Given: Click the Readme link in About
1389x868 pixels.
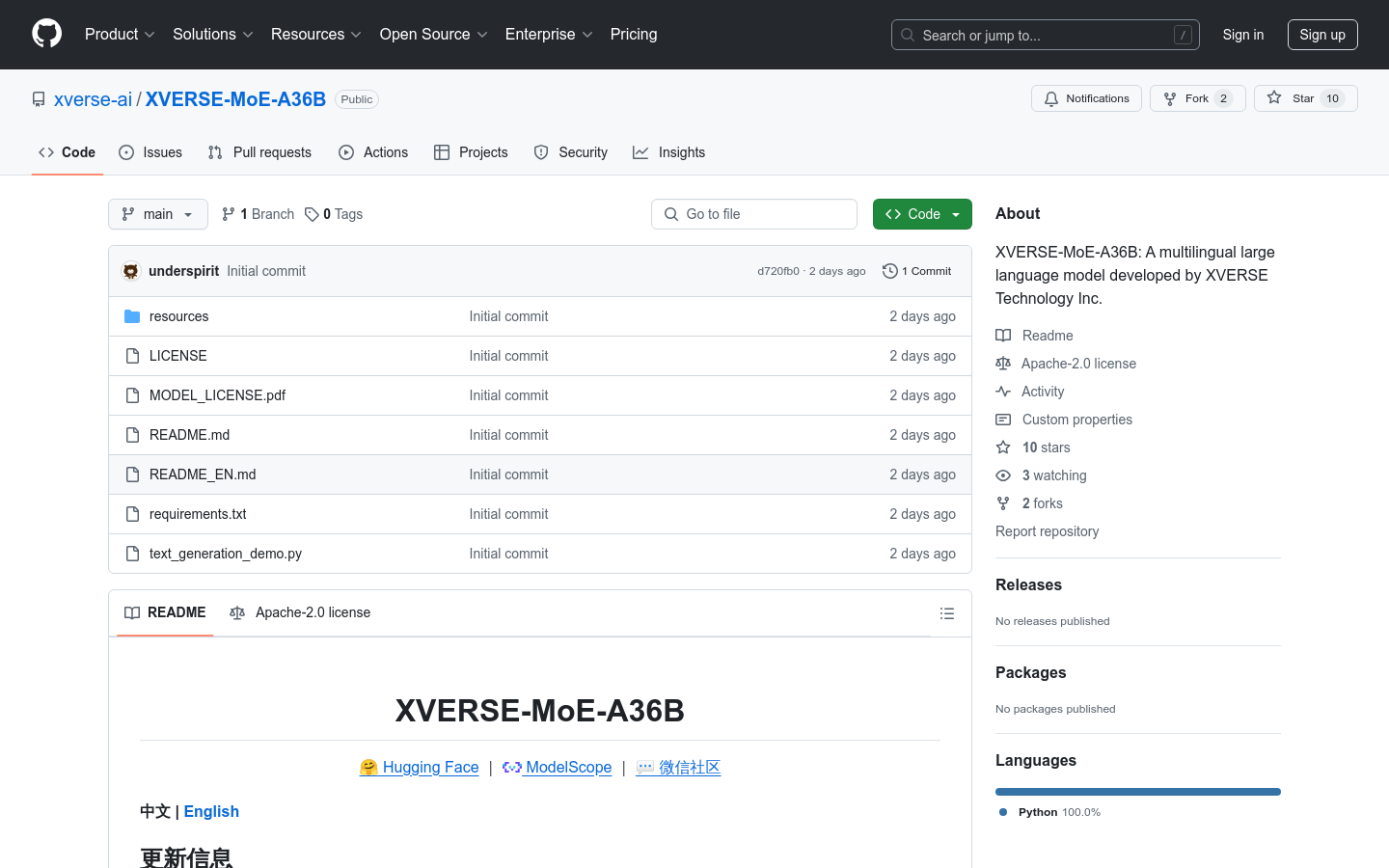Looking at the screenshot, I should [1034, 336].
